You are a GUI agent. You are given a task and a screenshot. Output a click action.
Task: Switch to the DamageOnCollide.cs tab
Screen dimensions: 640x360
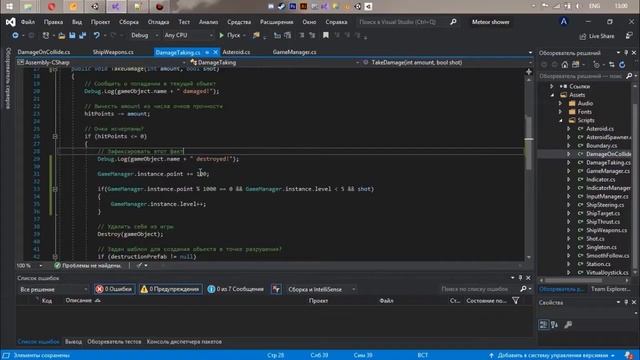[x=44, y=52]
